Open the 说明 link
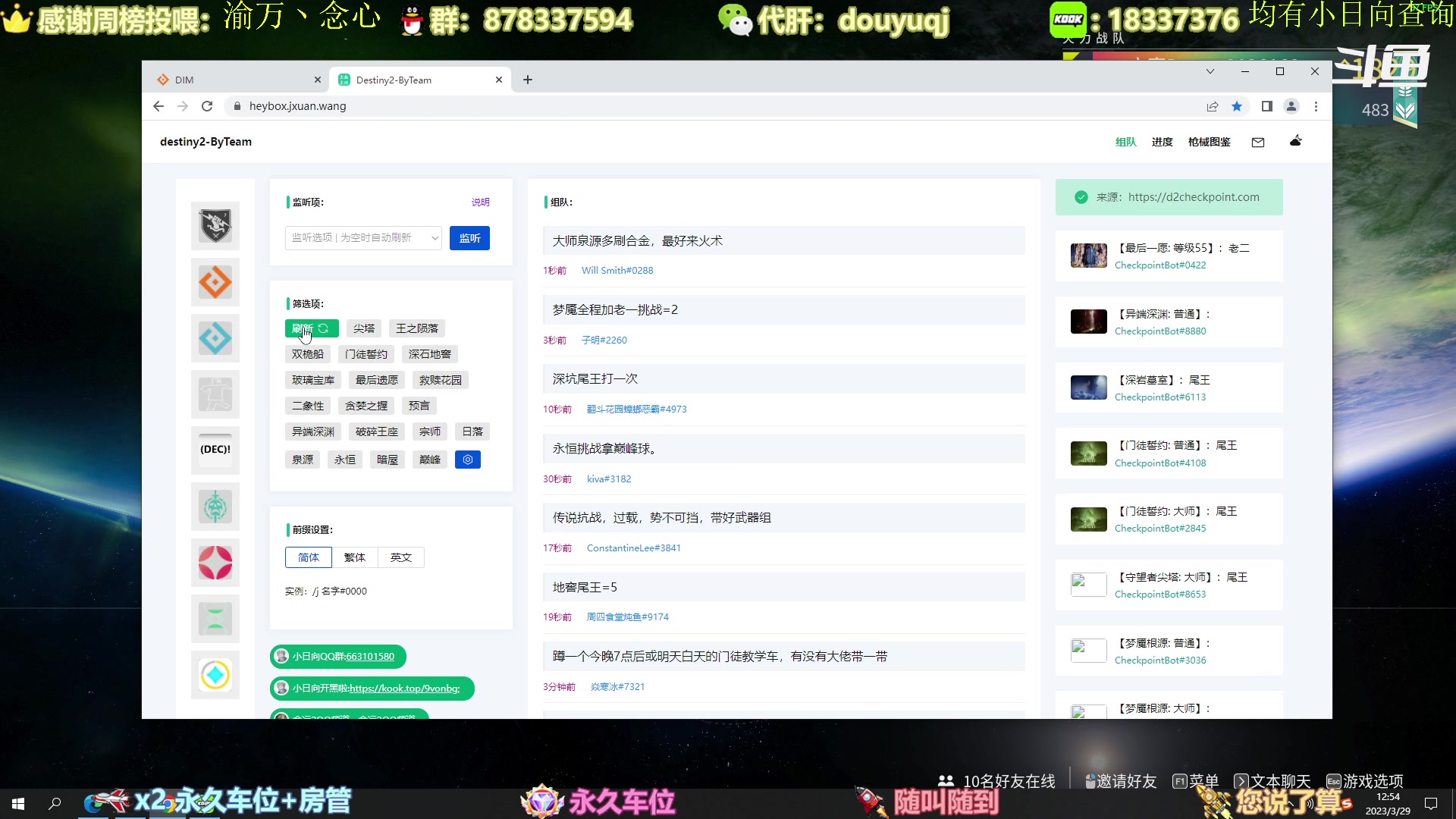 (481, 202)
